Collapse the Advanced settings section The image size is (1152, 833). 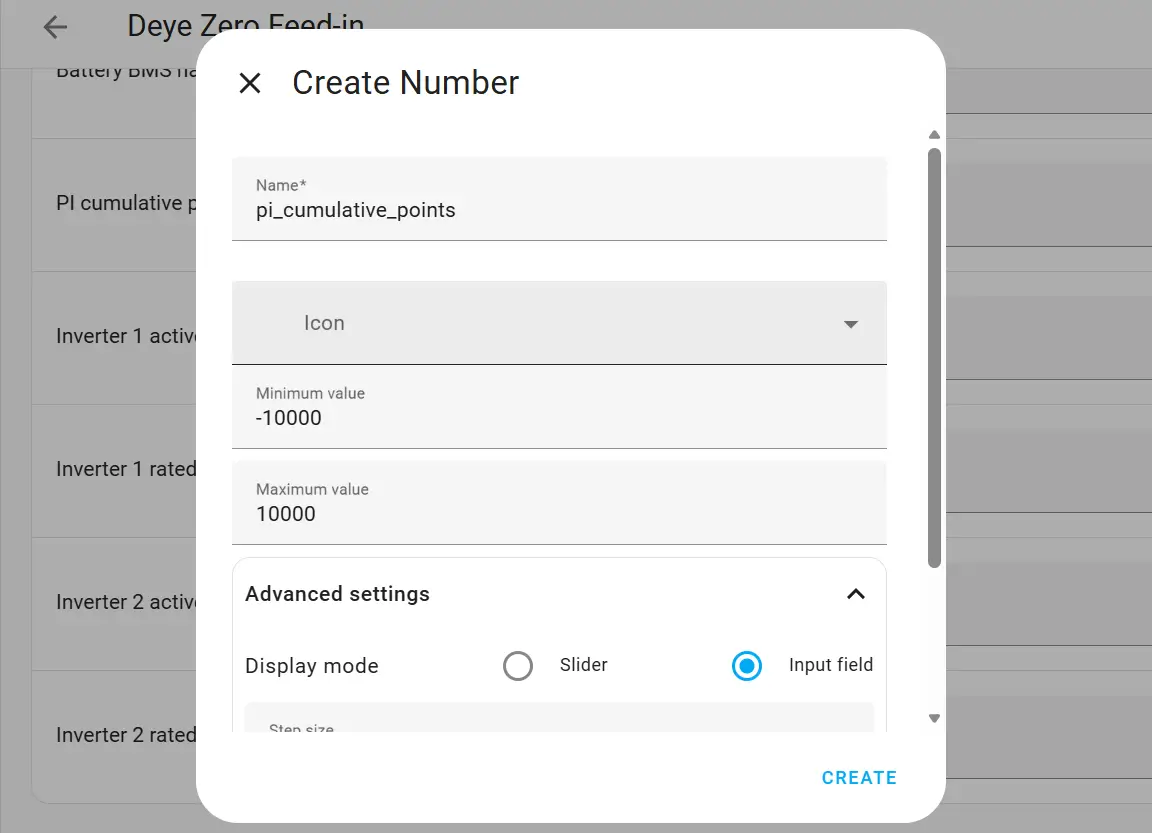(x=855, y=594)
